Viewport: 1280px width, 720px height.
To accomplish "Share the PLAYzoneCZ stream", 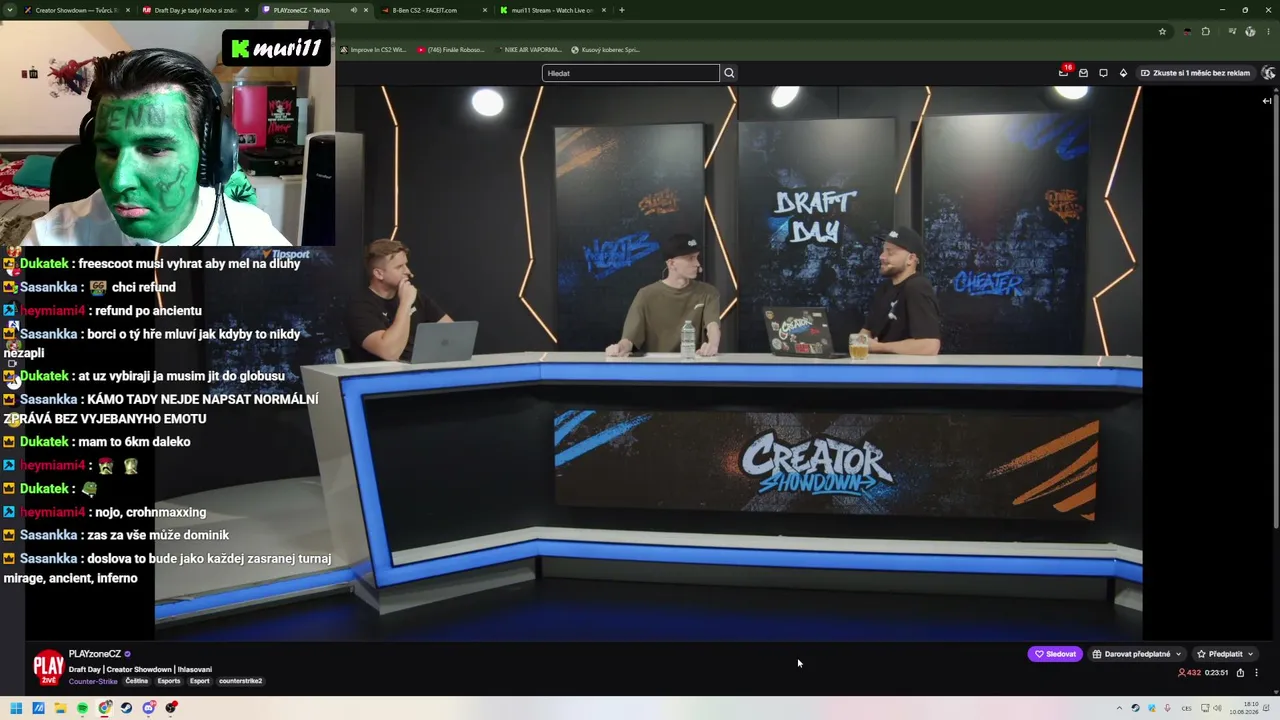I will pos(1240,673).
